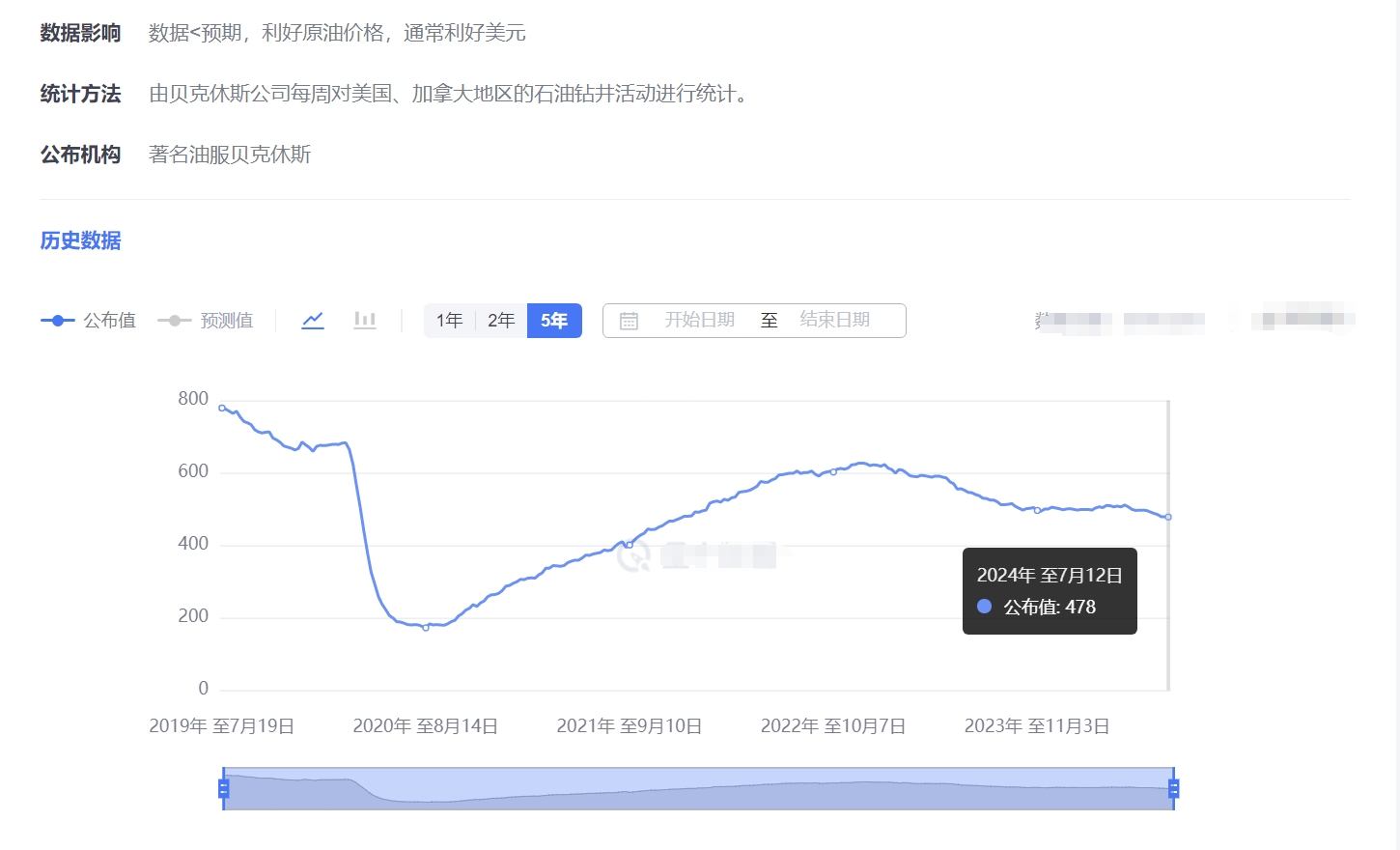Switch to line chart view icon
Screen dimensions: 1400x850
[313, 321]
